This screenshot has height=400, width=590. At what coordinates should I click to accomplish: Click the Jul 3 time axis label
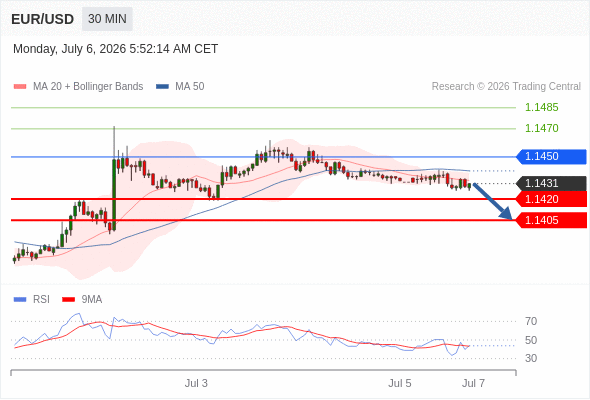[196, 383]
